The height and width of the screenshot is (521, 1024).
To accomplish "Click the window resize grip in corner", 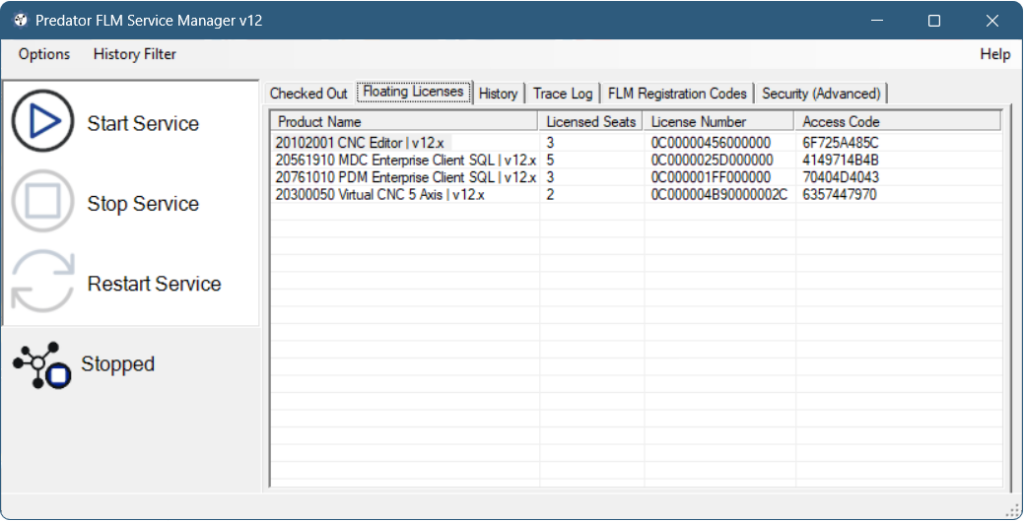I will (x=1014, y=511).
